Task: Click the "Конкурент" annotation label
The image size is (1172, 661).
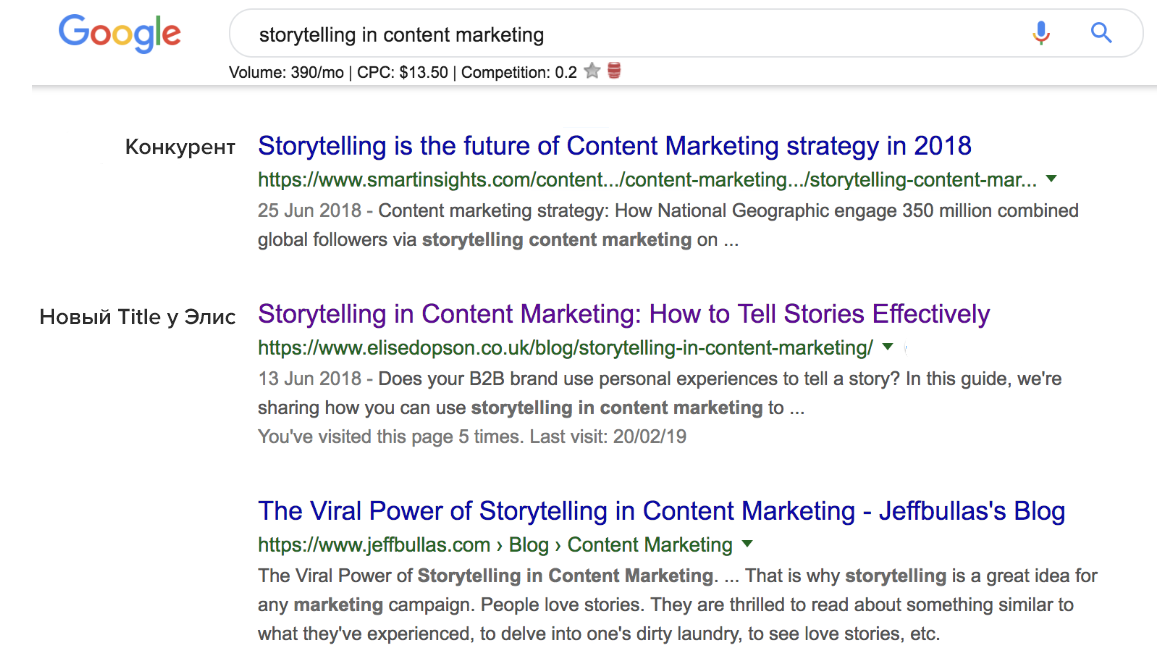Action: 180,148
